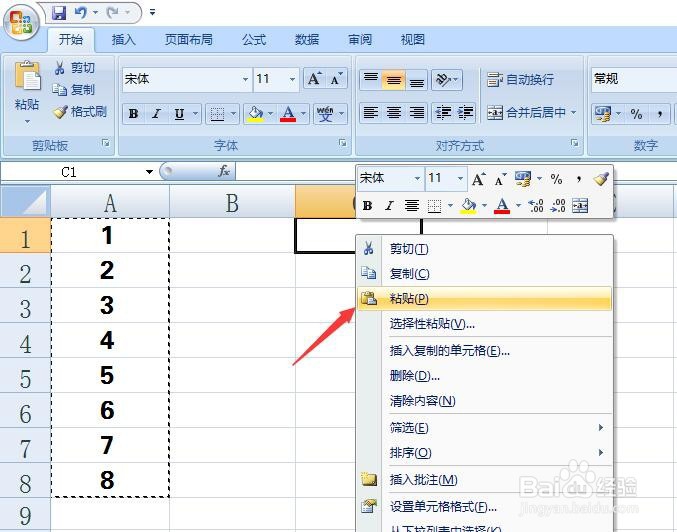The height and width of the screenshot is (532, 677).
Task: Center text horizontally in ribbon
Action: point(393,113)
